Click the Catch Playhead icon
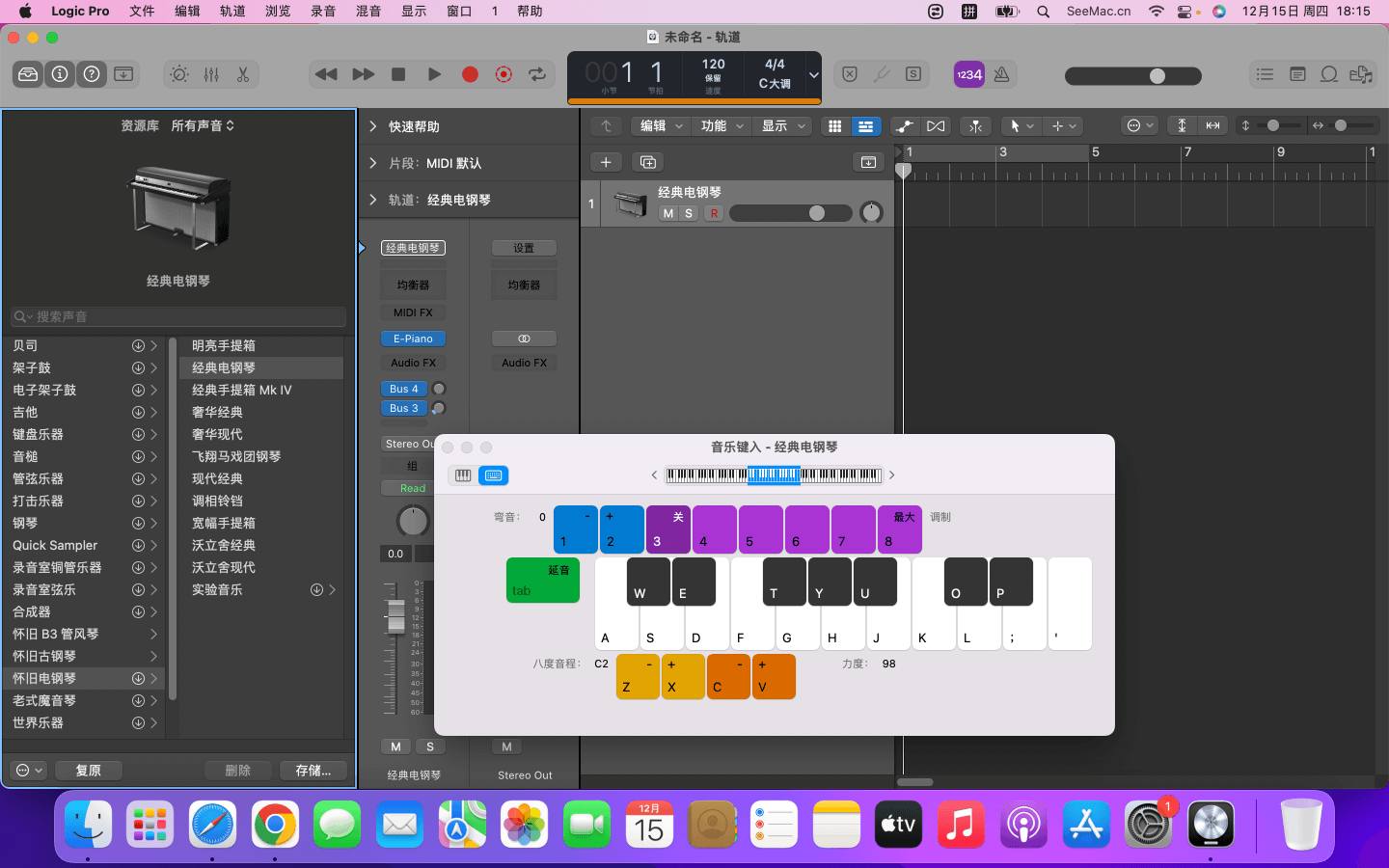The width and height of the screenshot is (1389, 868). coord(976,126)
